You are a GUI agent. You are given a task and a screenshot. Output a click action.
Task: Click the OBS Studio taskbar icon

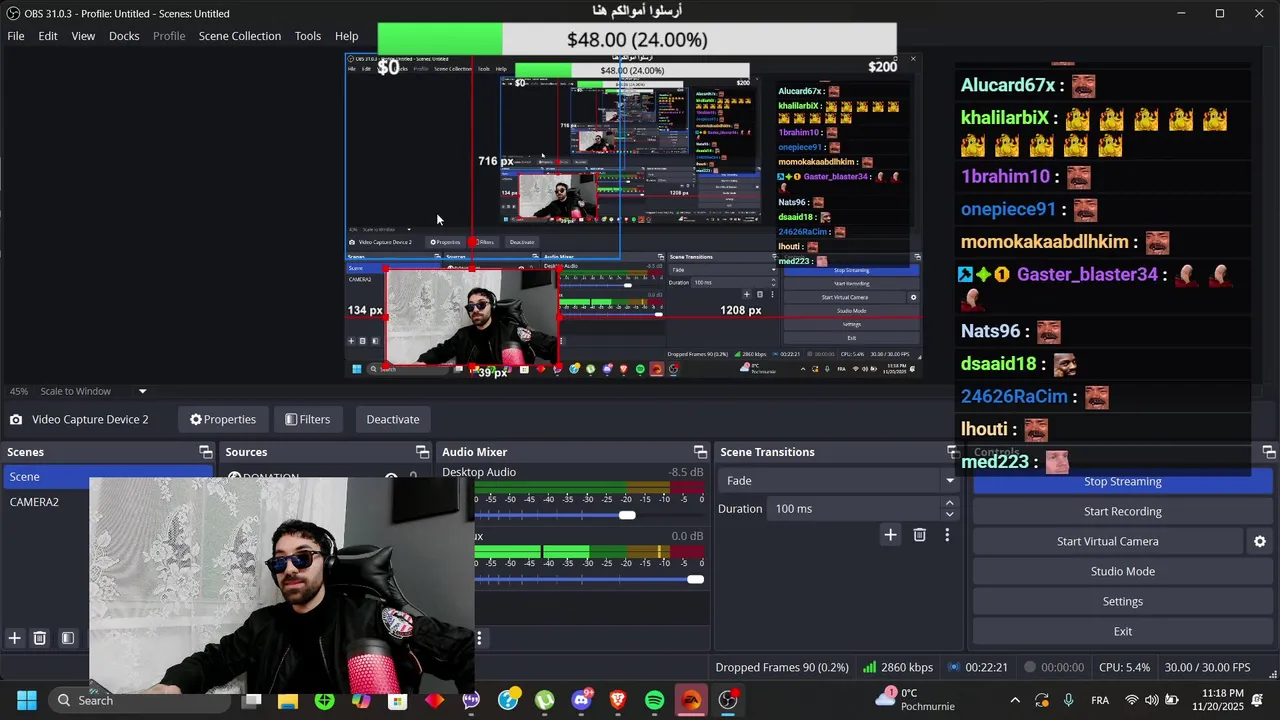(x=728, y=701)
